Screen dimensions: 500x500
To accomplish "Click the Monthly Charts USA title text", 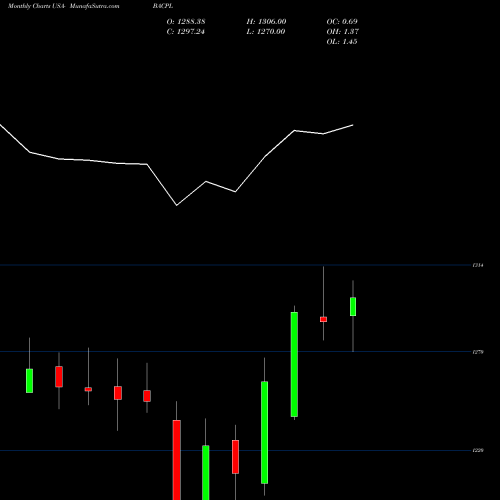I will tap(34, 6).
